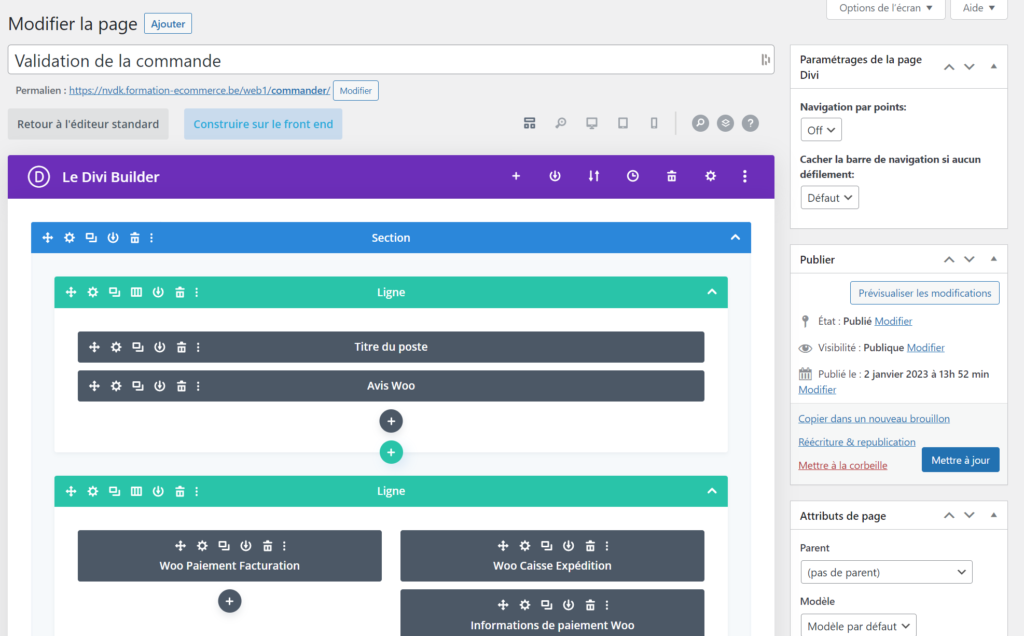Screen dimensions: 1024x636
Task: Disable the Woo Paiement Facturation module
Action: pos(246,546)
